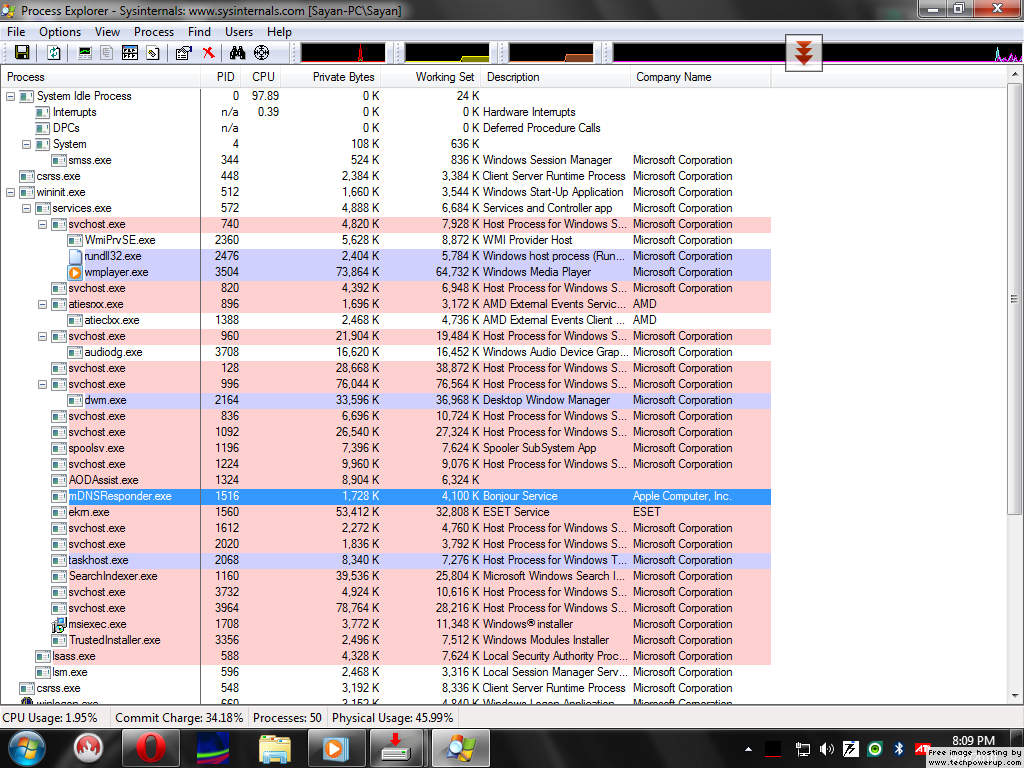Open the Find menu
Screen dimensions: 1024x768
click(199, 32)
